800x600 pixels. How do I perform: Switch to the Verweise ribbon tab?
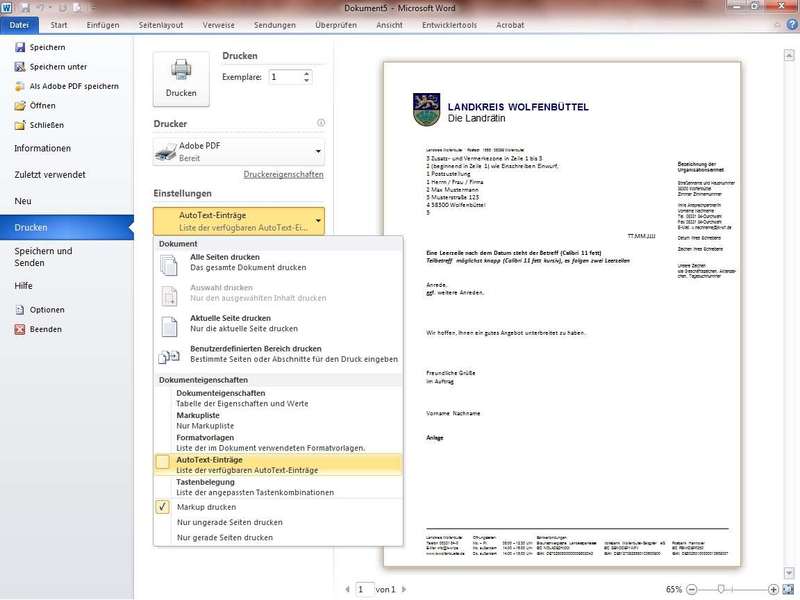[218, 25]
